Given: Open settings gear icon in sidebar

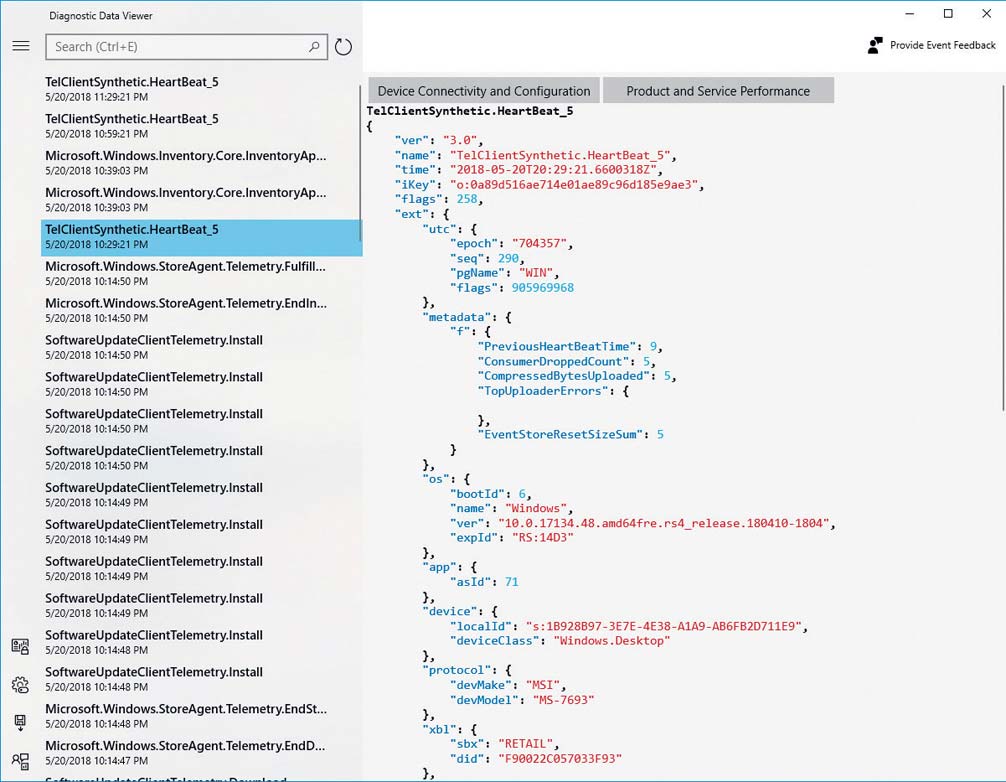Looking at the screenshot, I should click(x=21, y=684).
